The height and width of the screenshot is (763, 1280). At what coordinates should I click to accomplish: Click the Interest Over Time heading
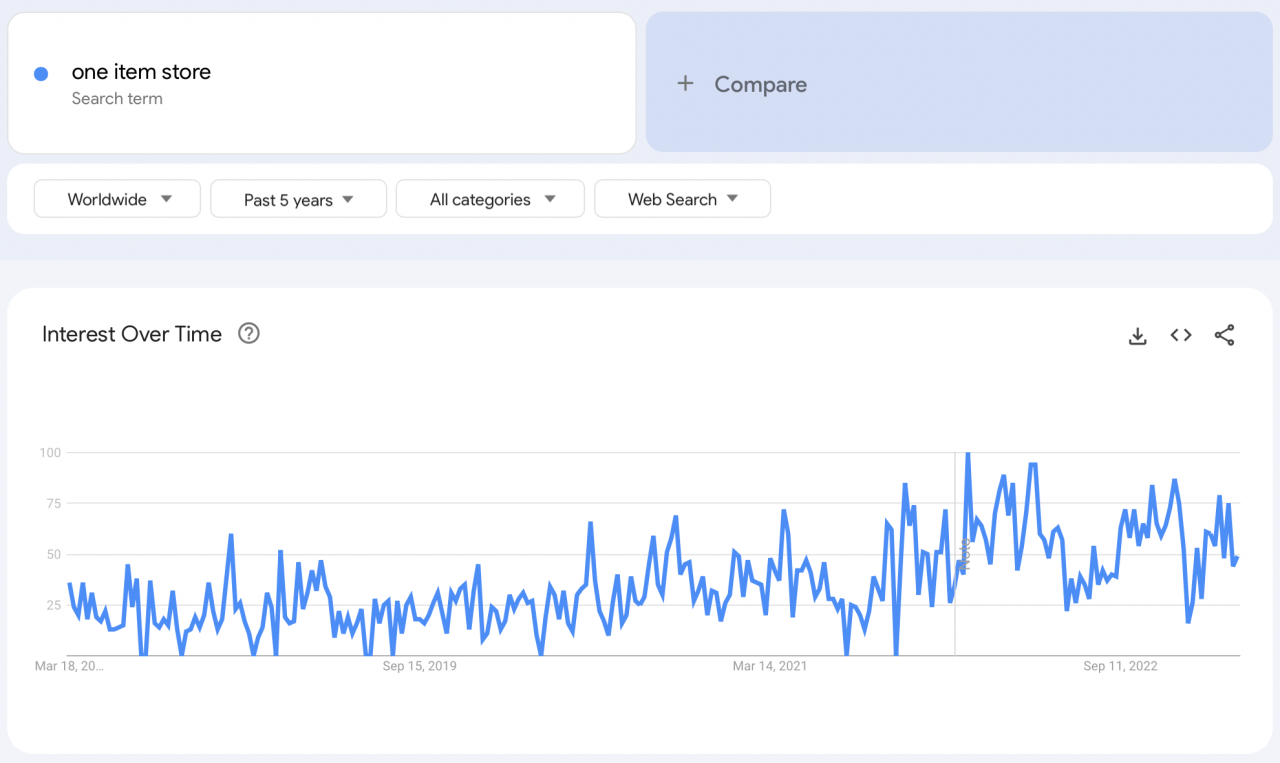point(131,333)
